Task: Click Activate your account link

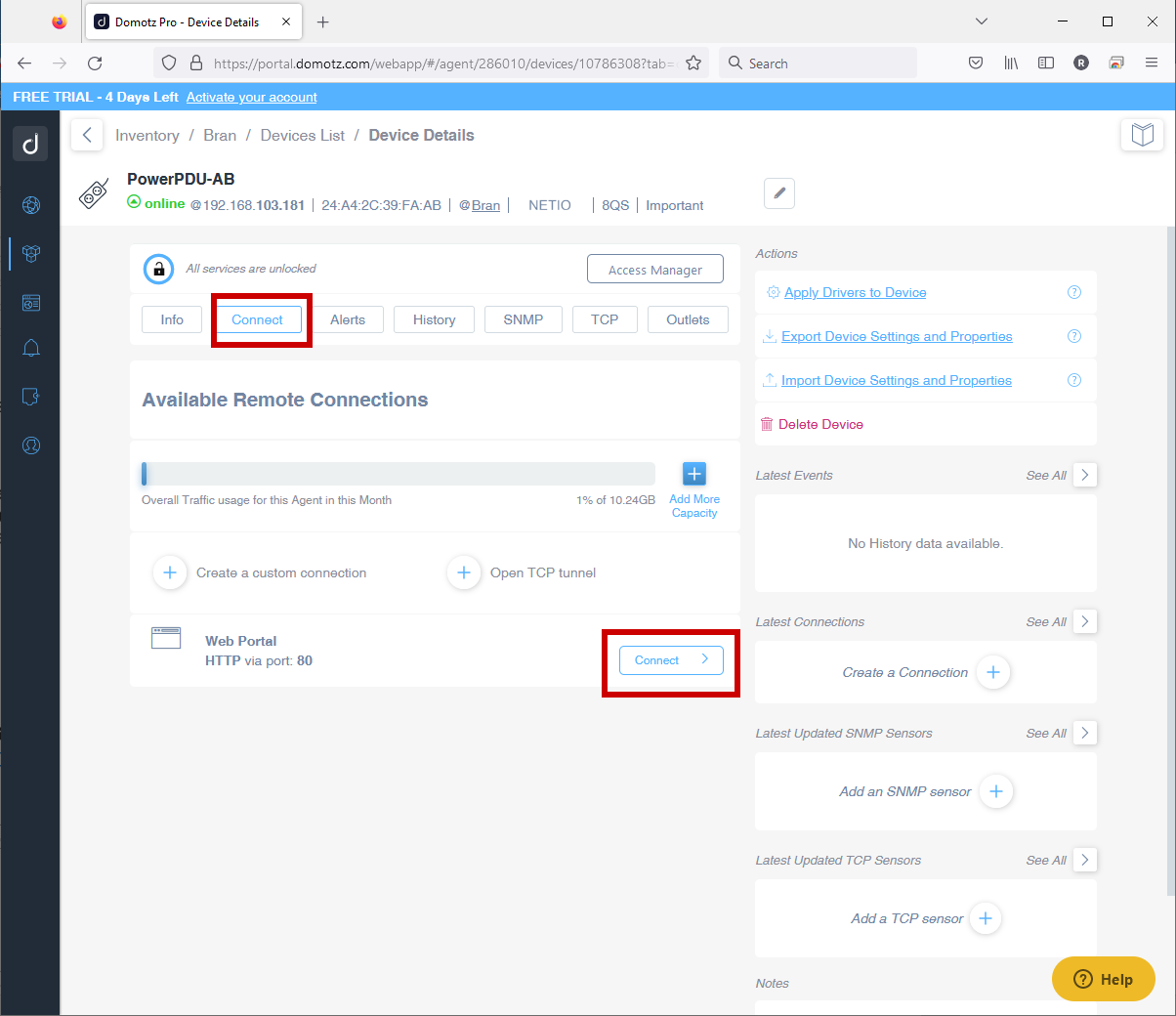Action: click(252, 97)
